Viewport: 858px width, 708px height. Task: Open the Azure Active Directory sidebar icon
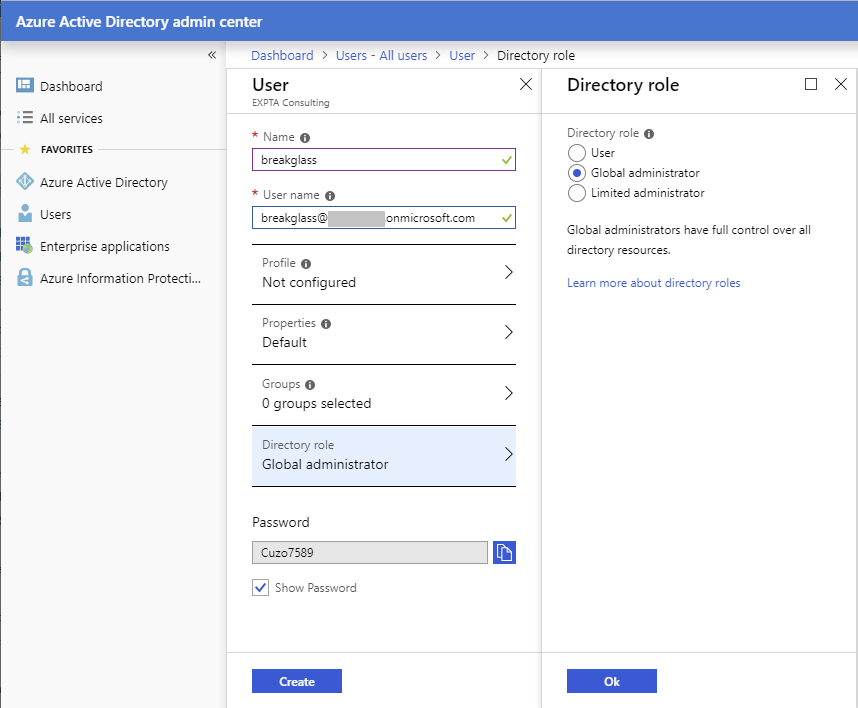pos(22,182)
